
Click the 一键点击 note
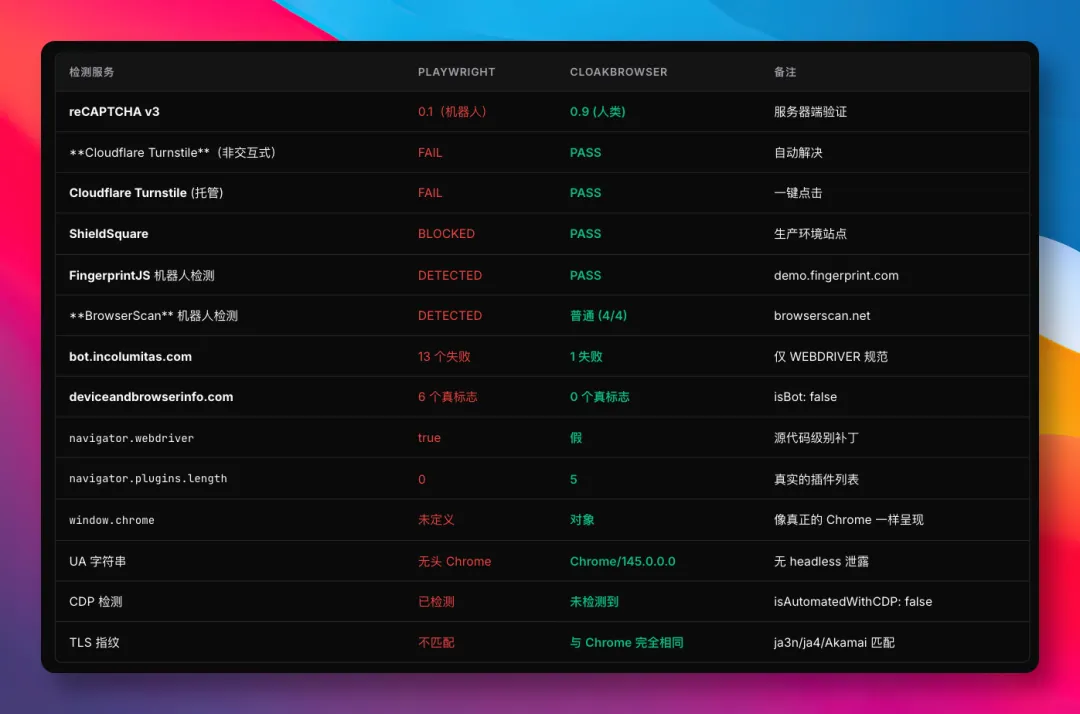pos(798,193)
